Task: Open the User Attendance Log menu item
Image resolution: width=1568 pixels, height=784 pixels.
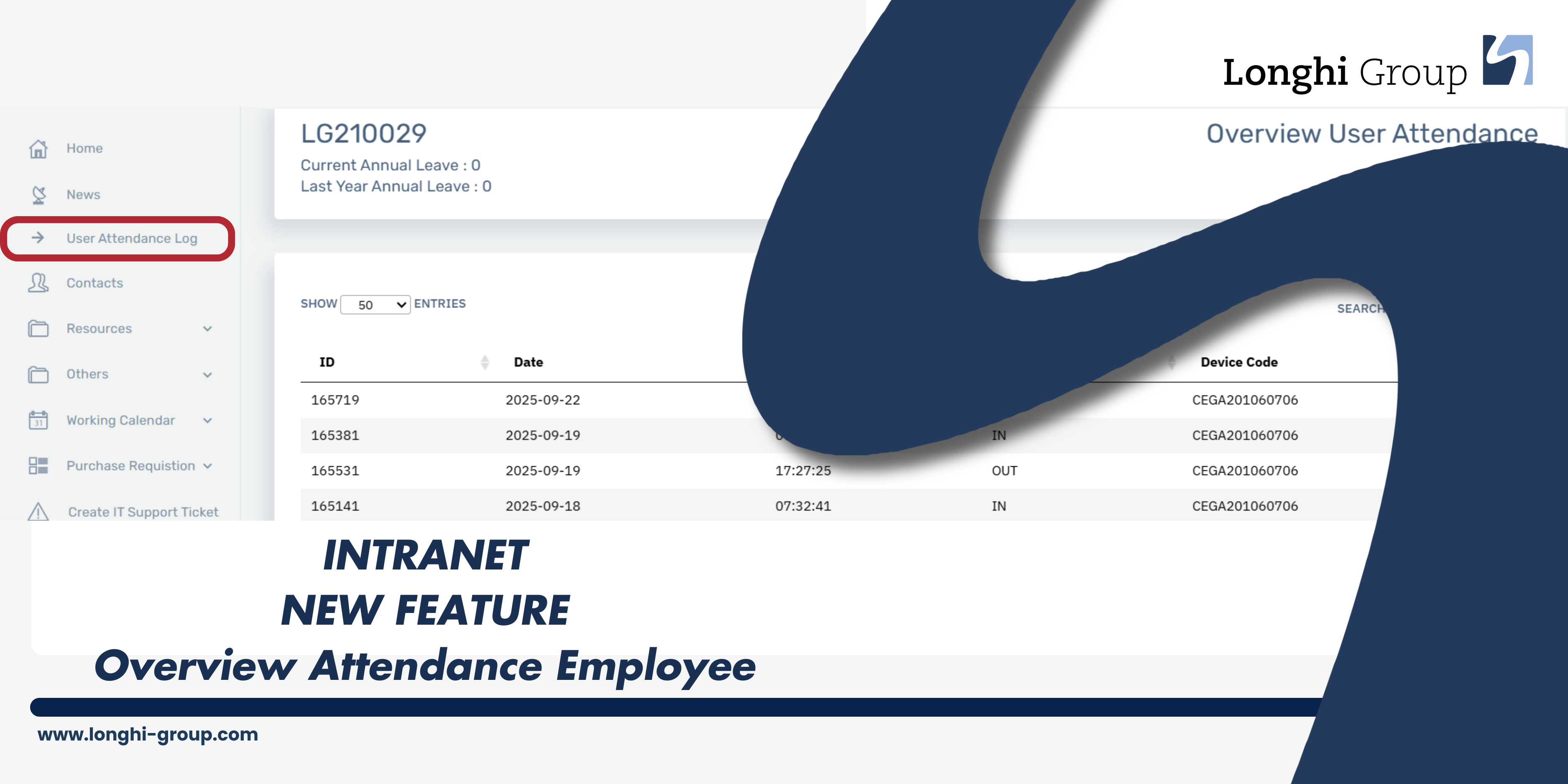Action: (131, 239)
